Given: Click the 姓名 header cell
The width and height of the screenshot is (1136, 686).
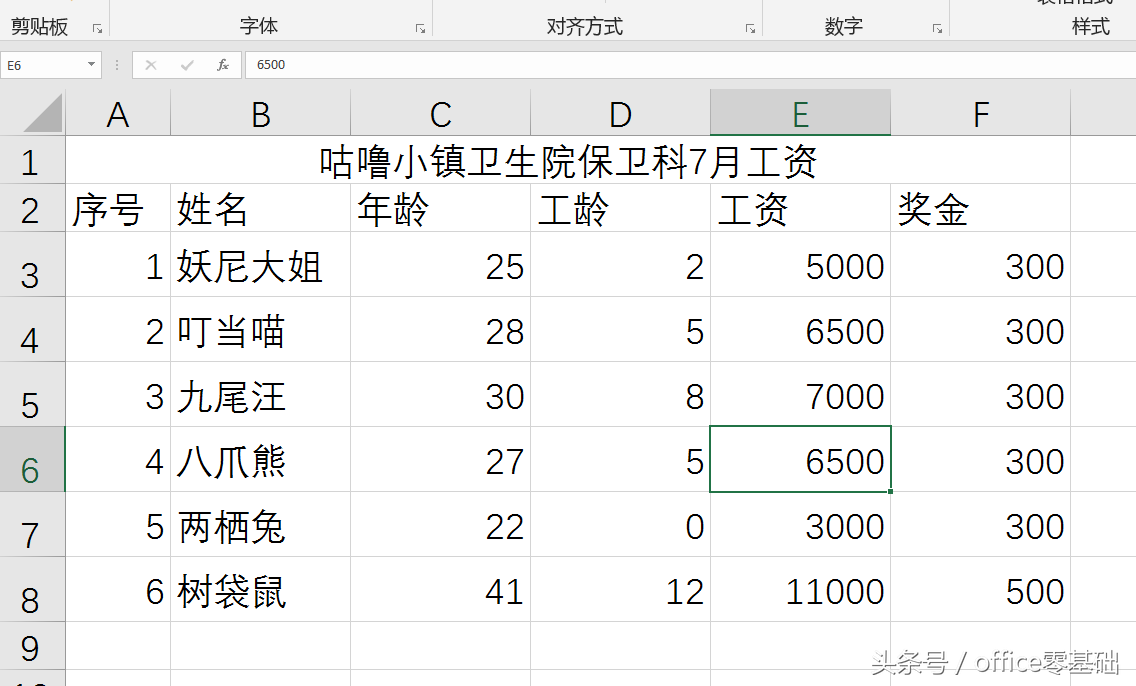Looking at the screenshot, I should (x=261, y=208).
